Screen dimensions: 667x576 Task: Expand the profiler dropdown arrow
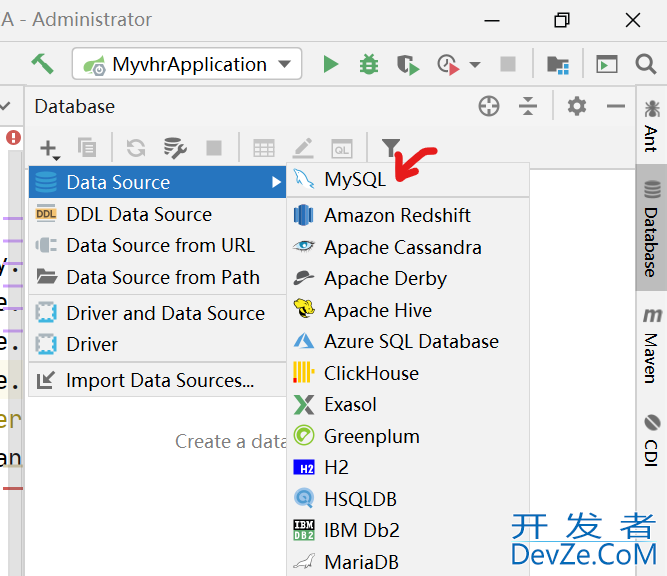point(475,65)
